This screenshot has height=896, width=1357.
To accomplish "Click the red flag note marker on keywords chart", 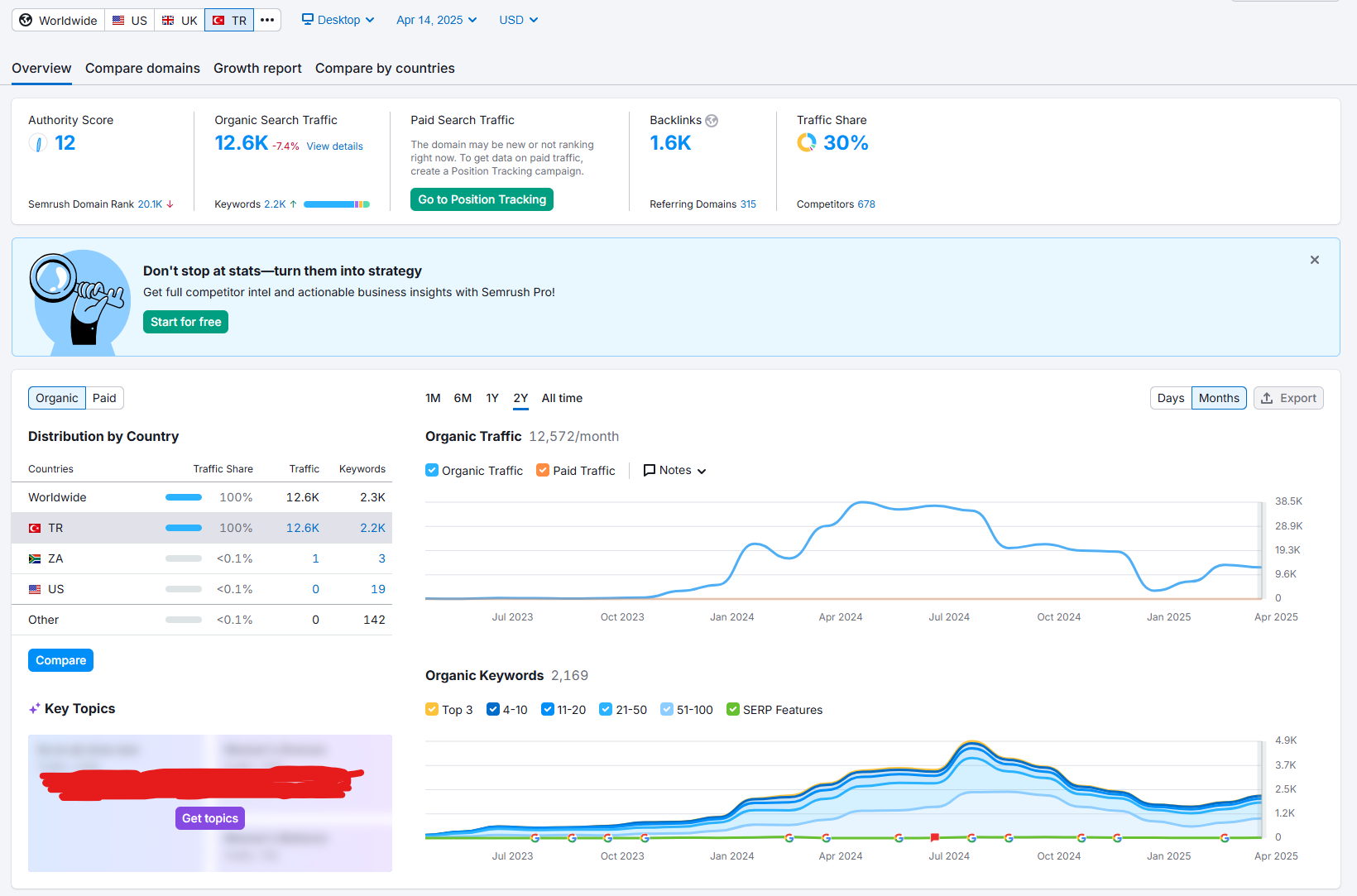I will (934, 837).
